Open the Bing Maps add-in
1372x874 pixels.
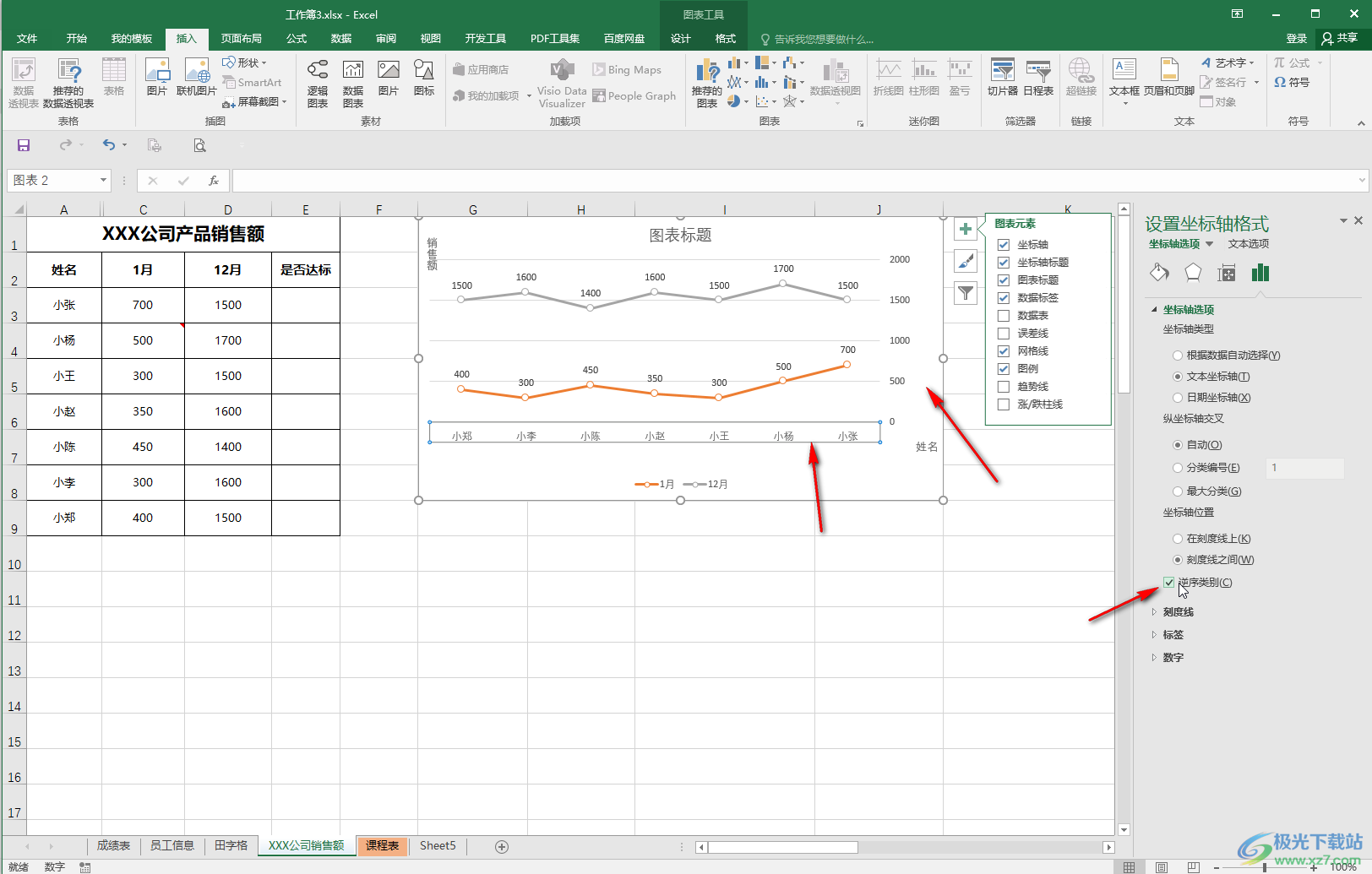click(x=627, y=70)
